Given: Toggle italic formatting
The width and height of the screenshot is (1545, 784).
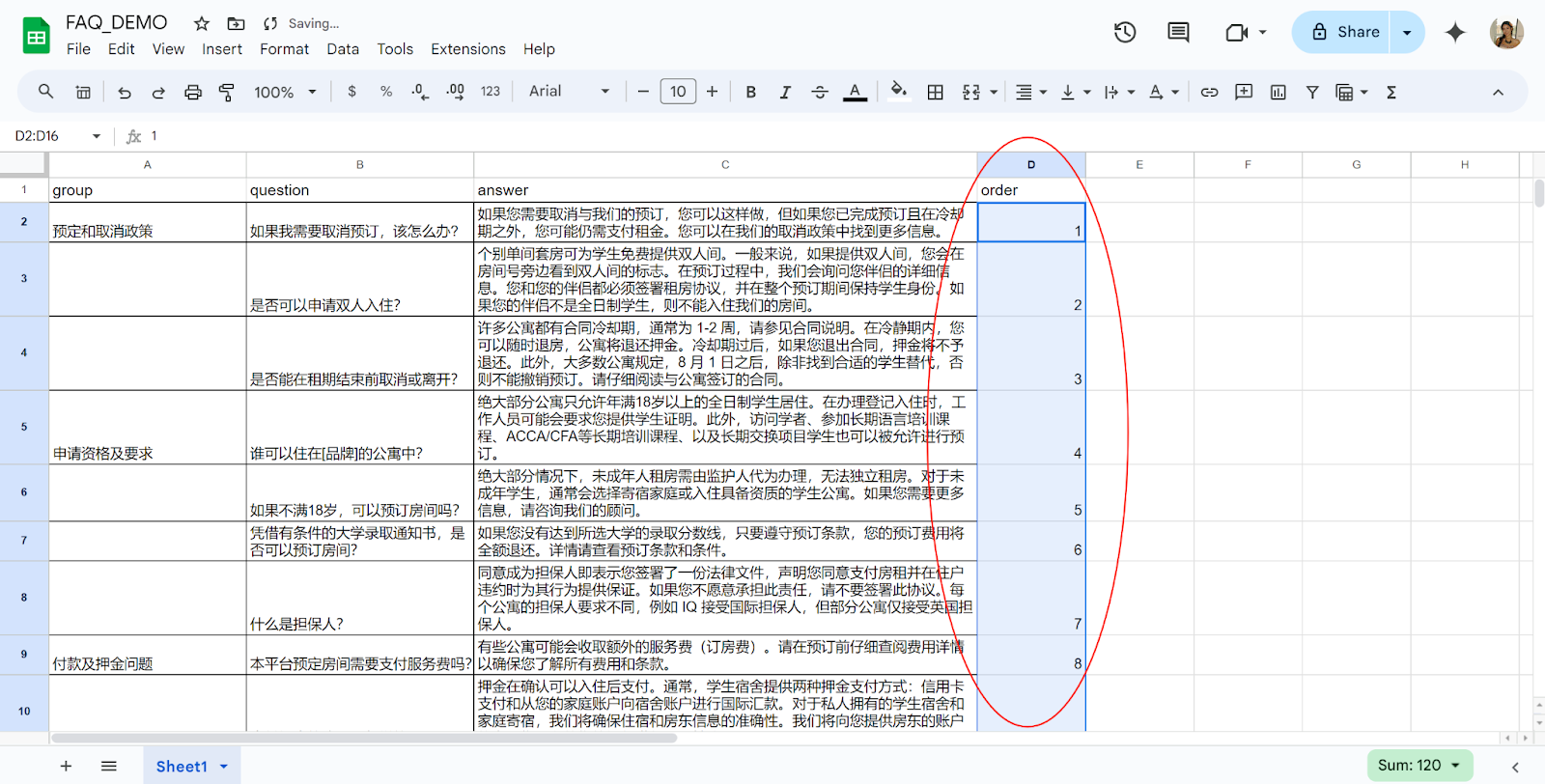Looking at the screenshot, I should tap(785, 92).
